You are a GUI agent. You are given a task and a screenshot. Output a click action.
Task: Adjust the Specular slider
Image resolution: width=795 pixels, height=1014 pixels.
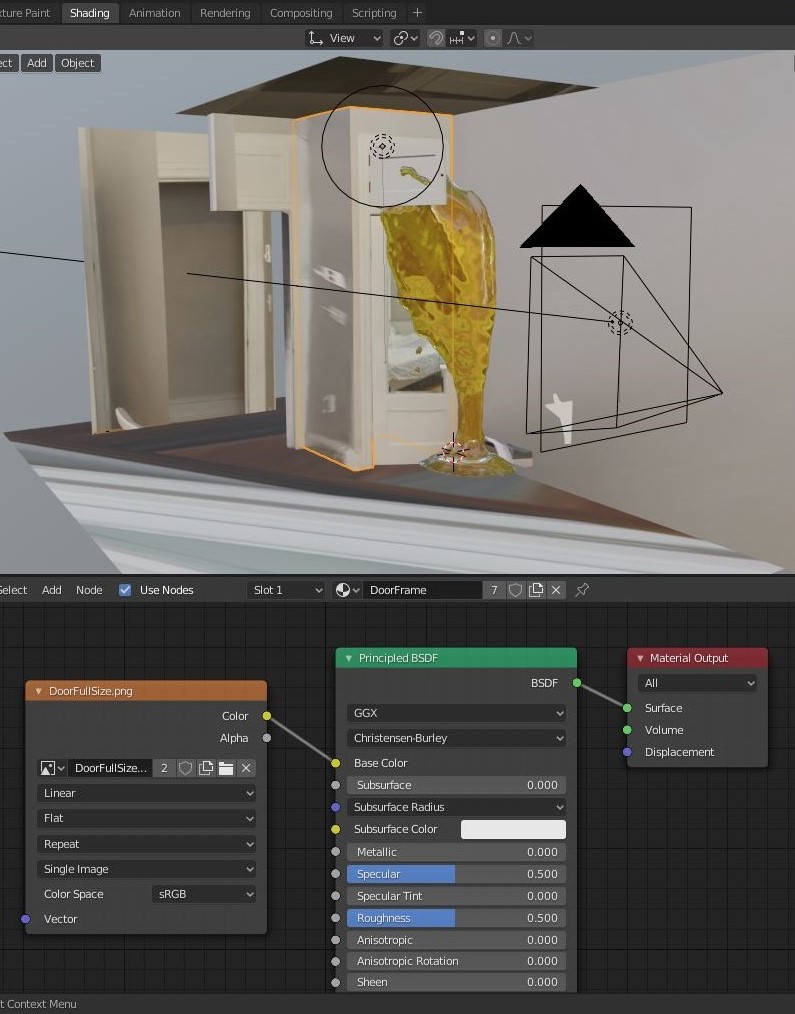tap(456, 874)
